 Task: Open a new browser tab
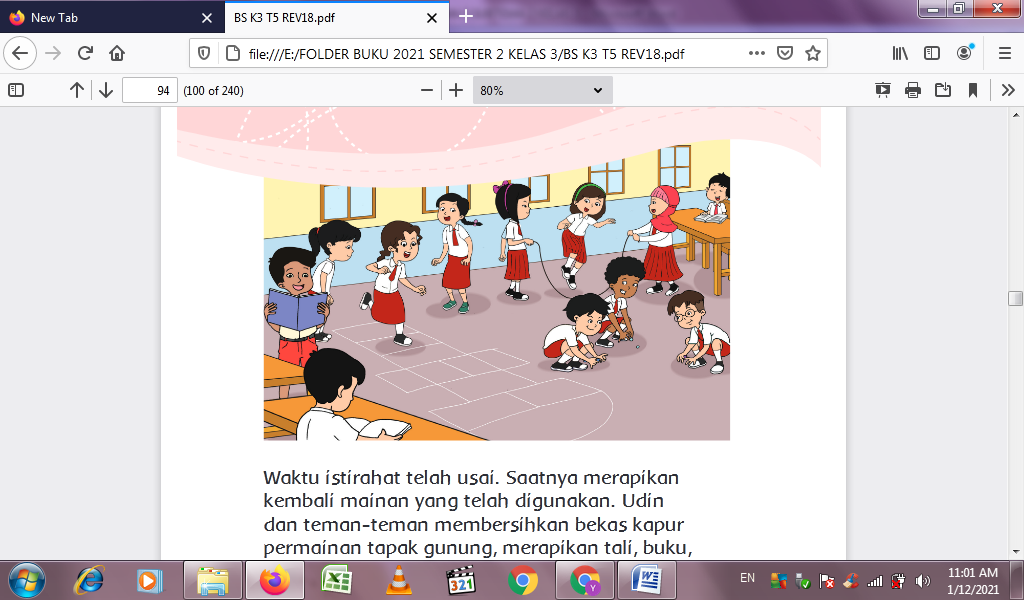coord(466,16)
